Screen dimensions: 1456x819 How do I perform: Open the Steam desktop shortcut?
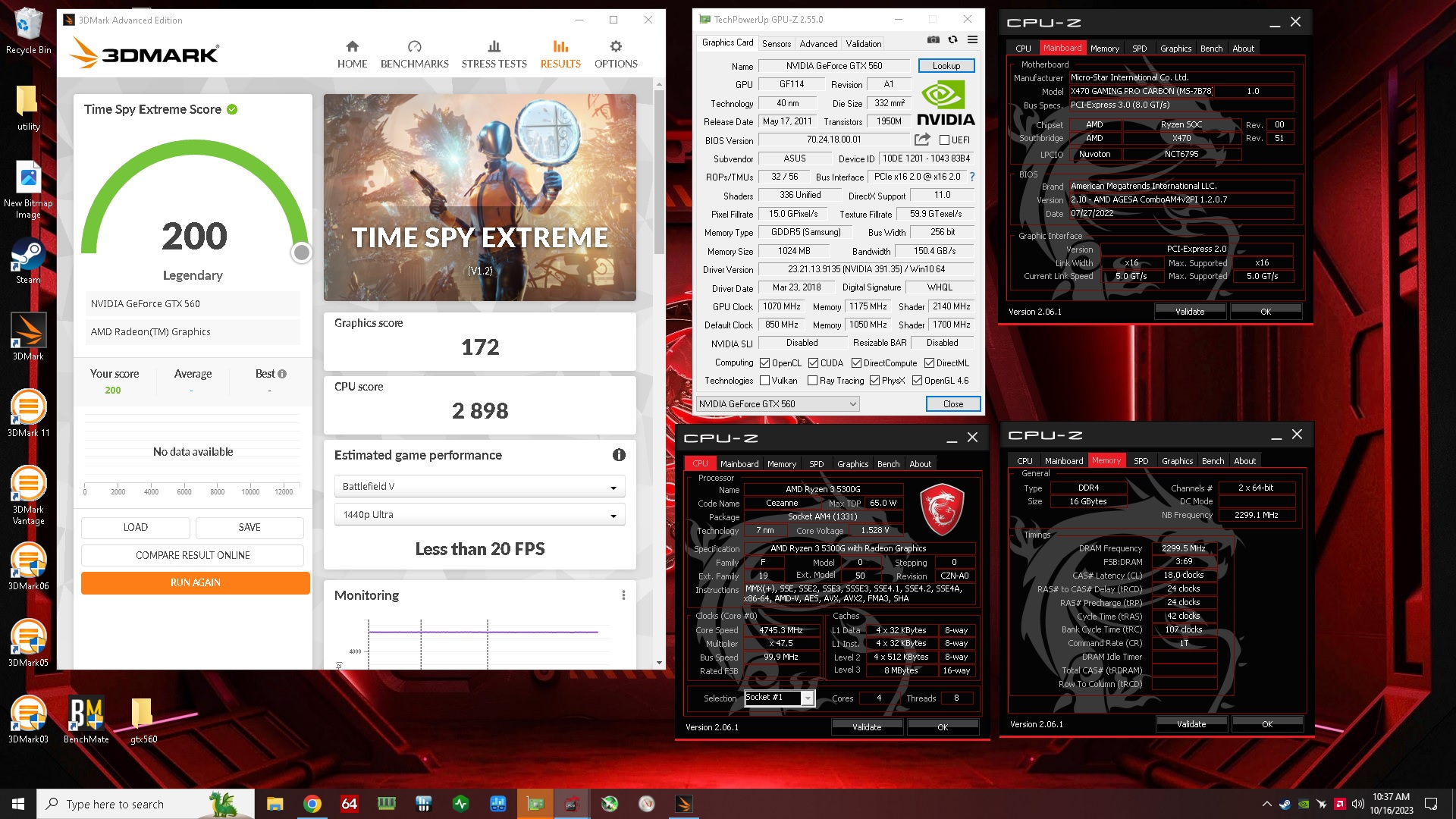tap(28, 262)
